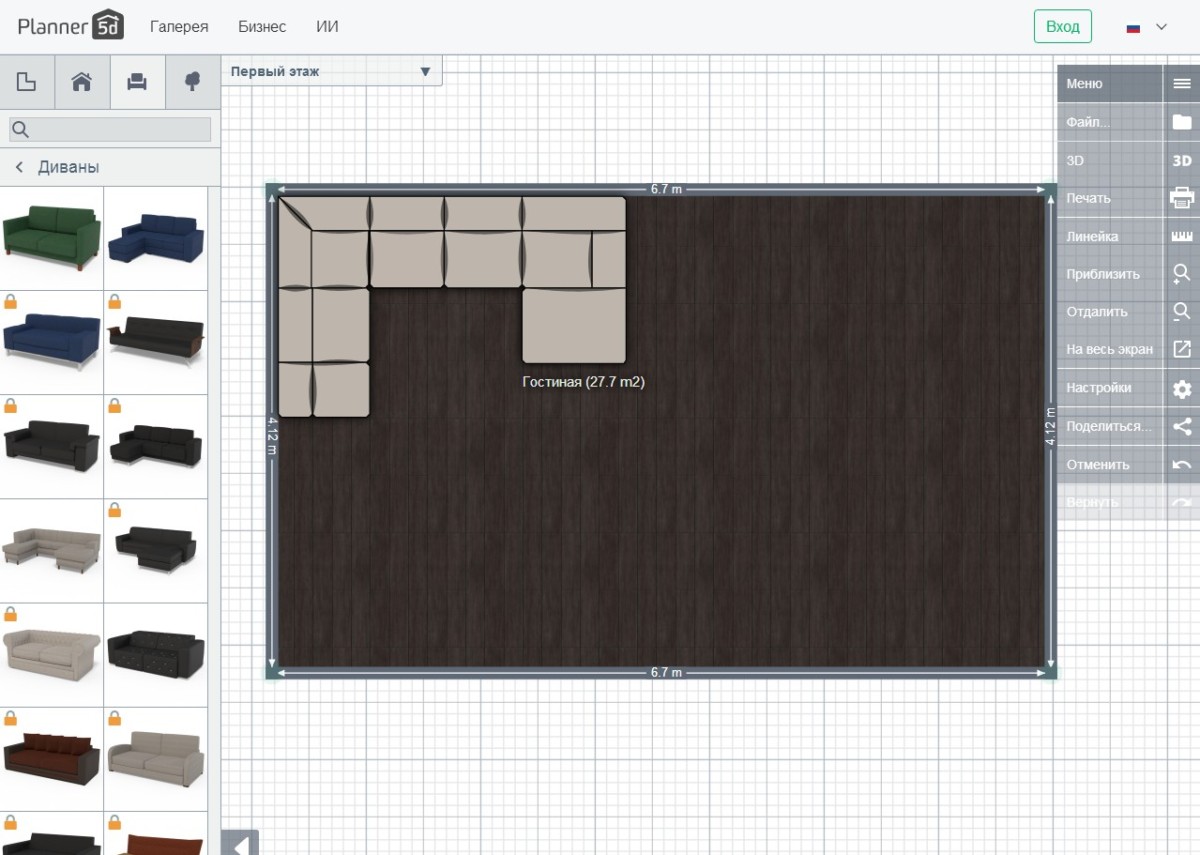Select the green sofa thumbnail
Screen dimensions: 1200x855
click(52, 237)
